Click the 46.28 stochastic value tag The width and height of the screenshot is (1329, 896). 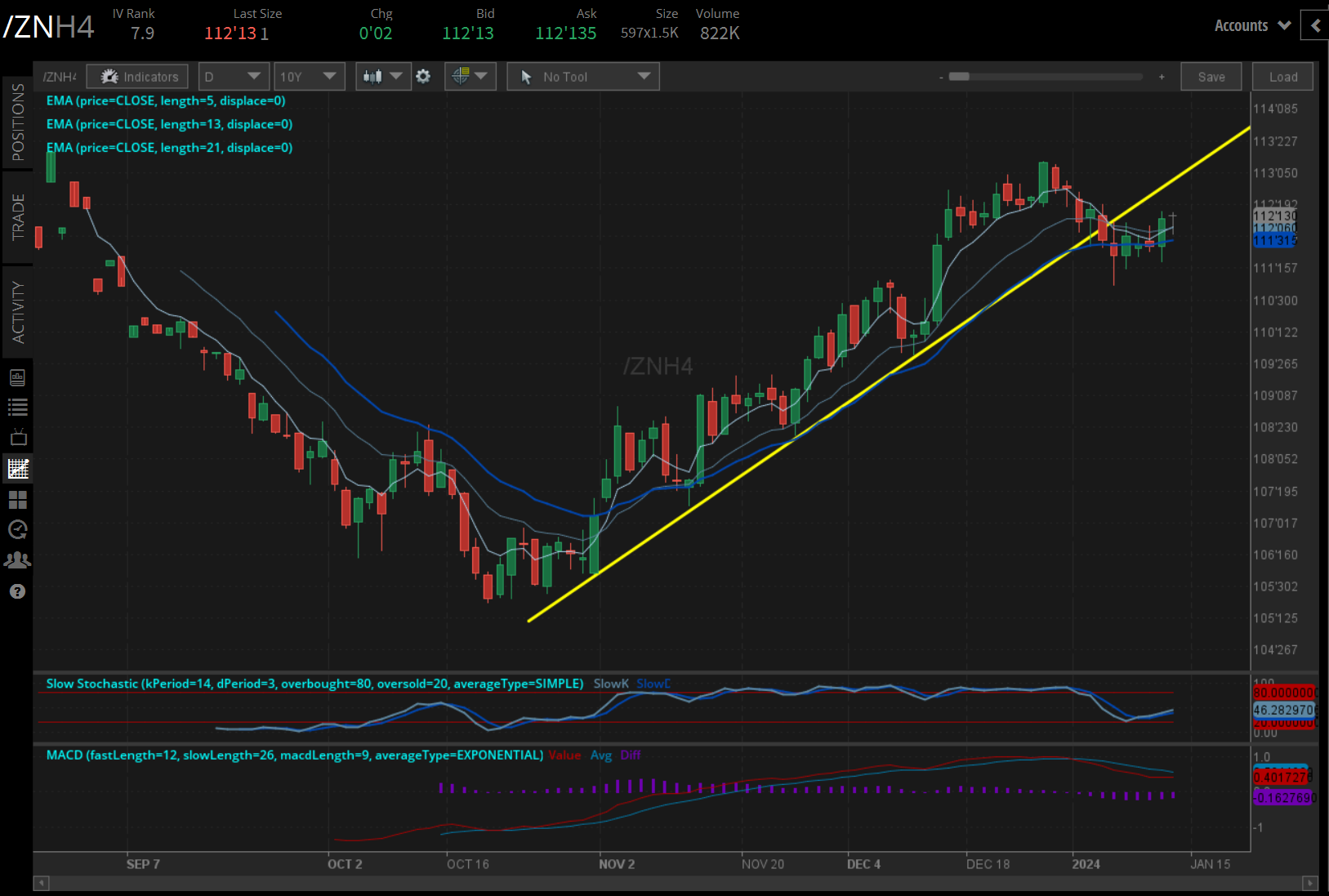point(1284,710)
